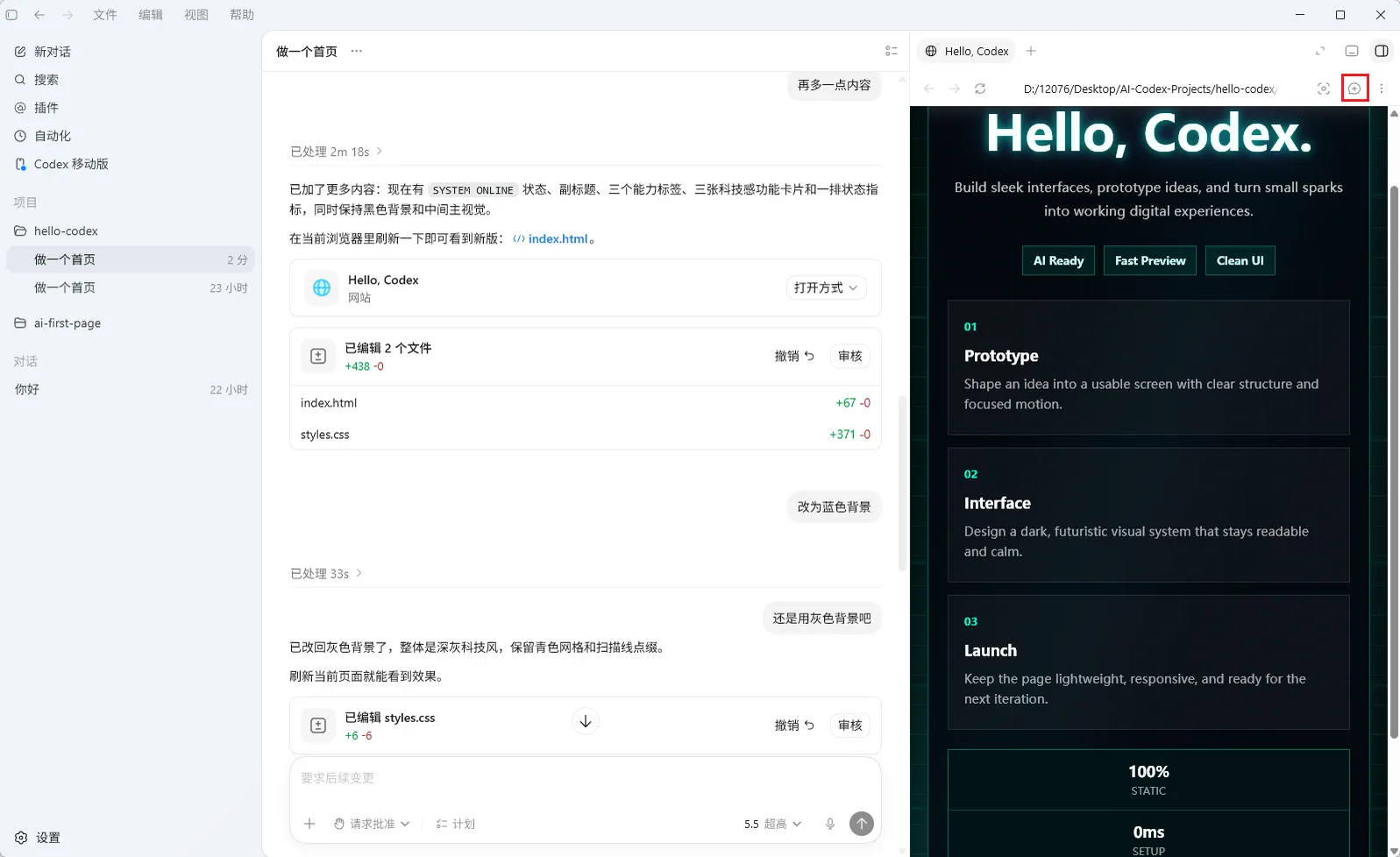
Task: Open the 文件 menu
Action: [105, 15]
